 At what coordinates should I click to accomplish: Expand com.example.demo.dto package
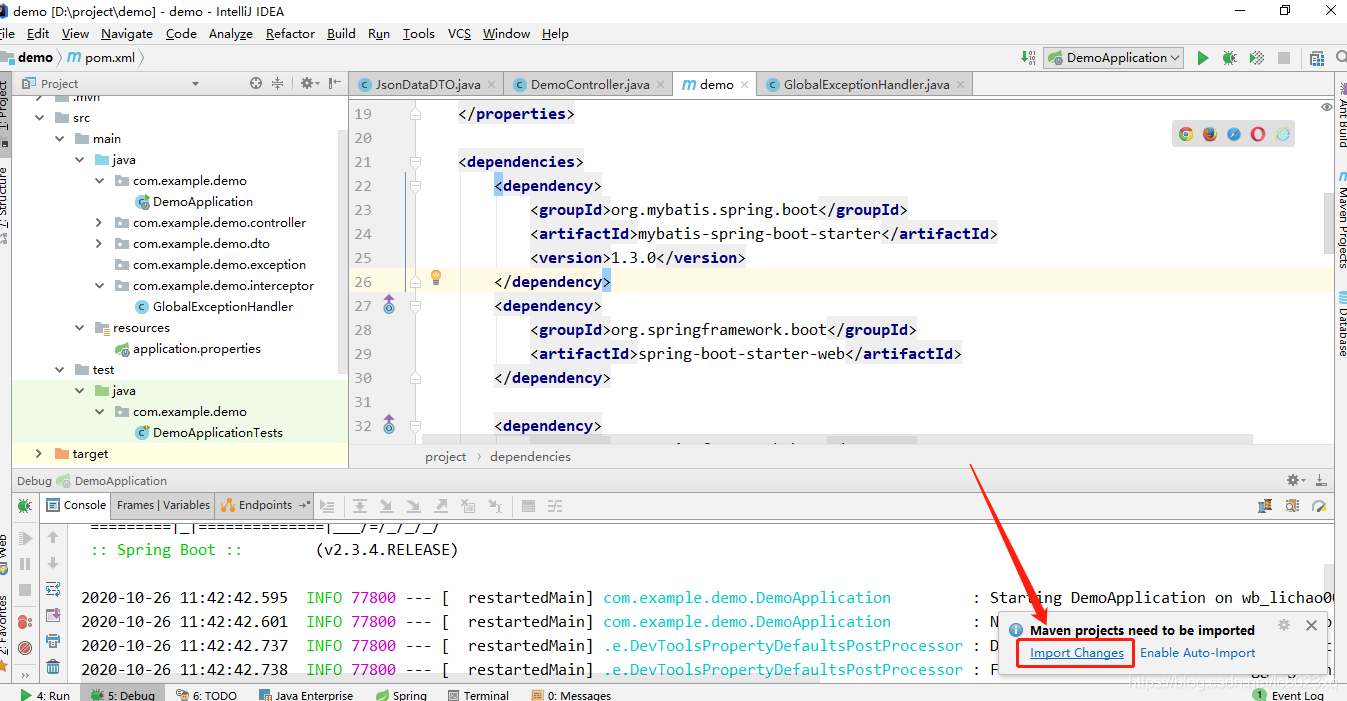[x=99, y=244]
